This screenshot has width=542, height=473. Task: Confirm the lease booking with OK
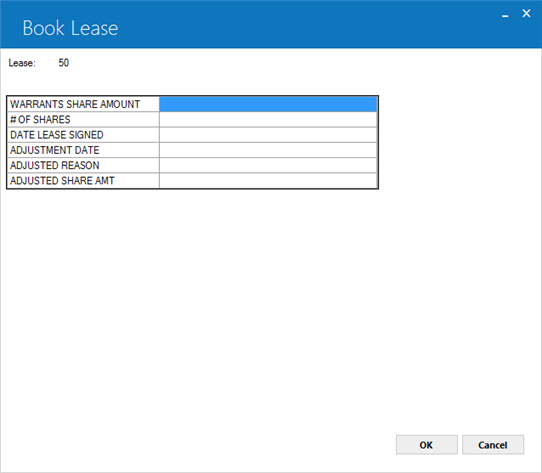(427, 445)
